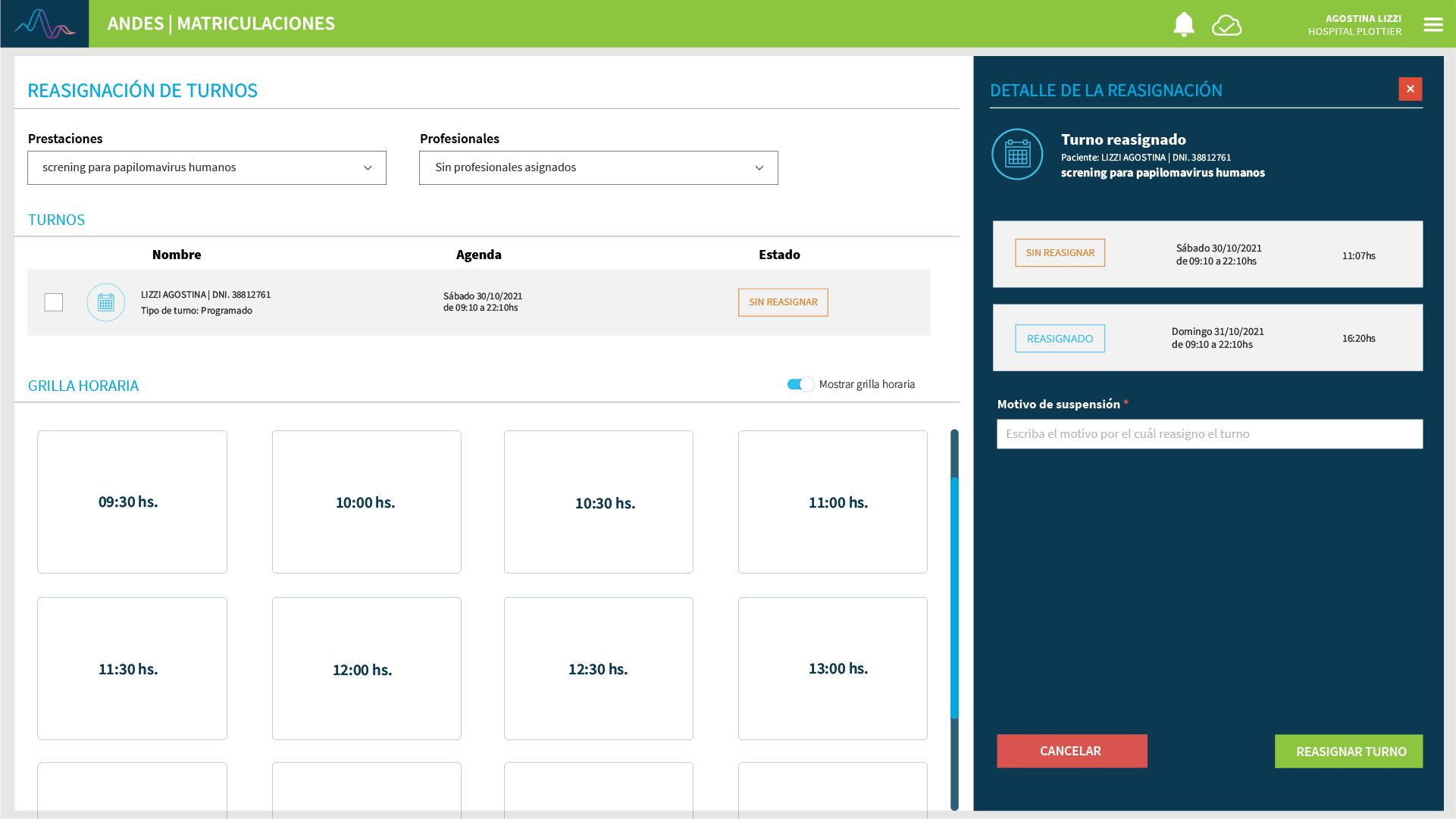Click the orange SIN REASIGNAR badge in turnos row
This screenshot has width=1456, height=819.
coord(783,302)
